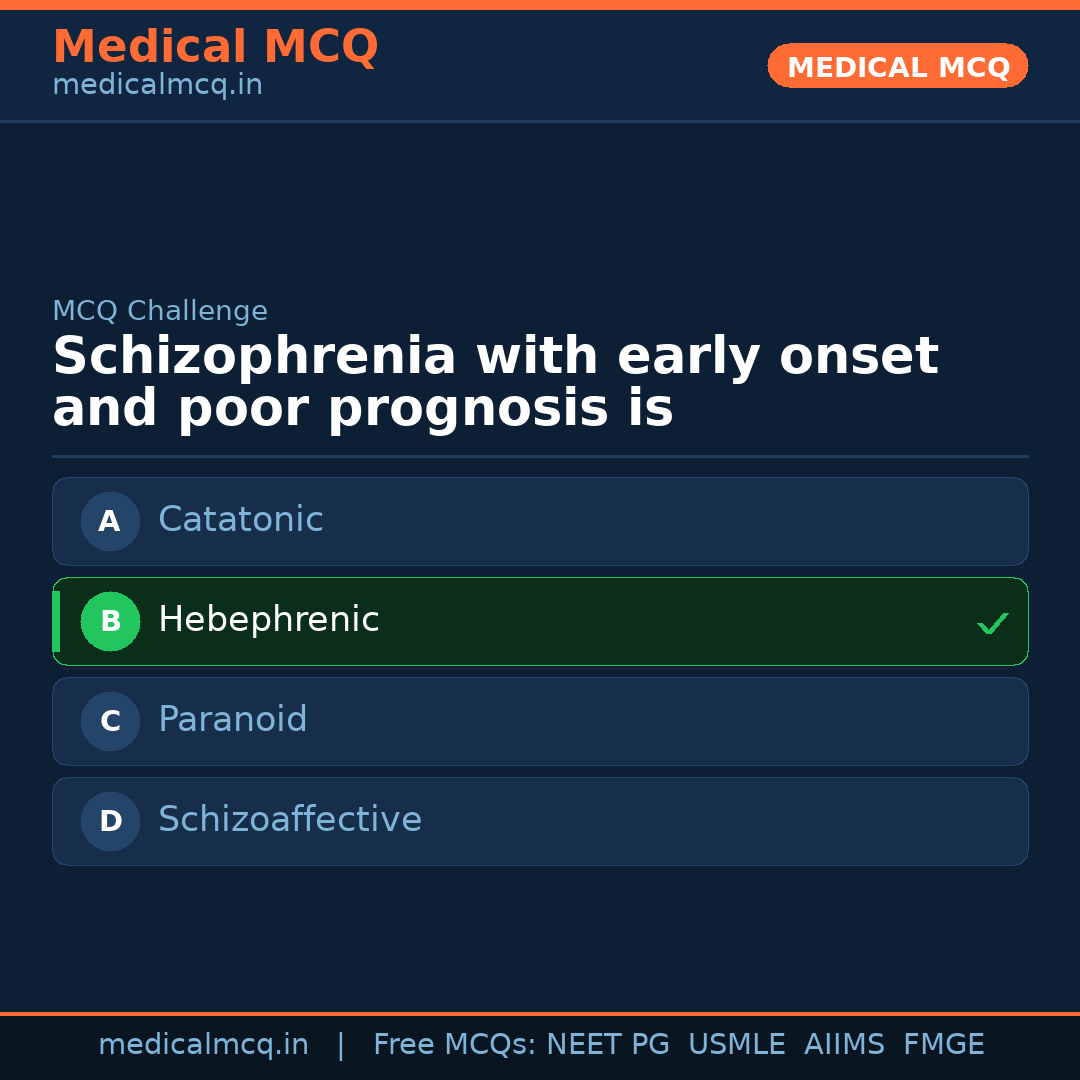The height and width of the screenshot is (1080, 1080).
Task: Expand the answer options list
Action: (x=540, y=670)
